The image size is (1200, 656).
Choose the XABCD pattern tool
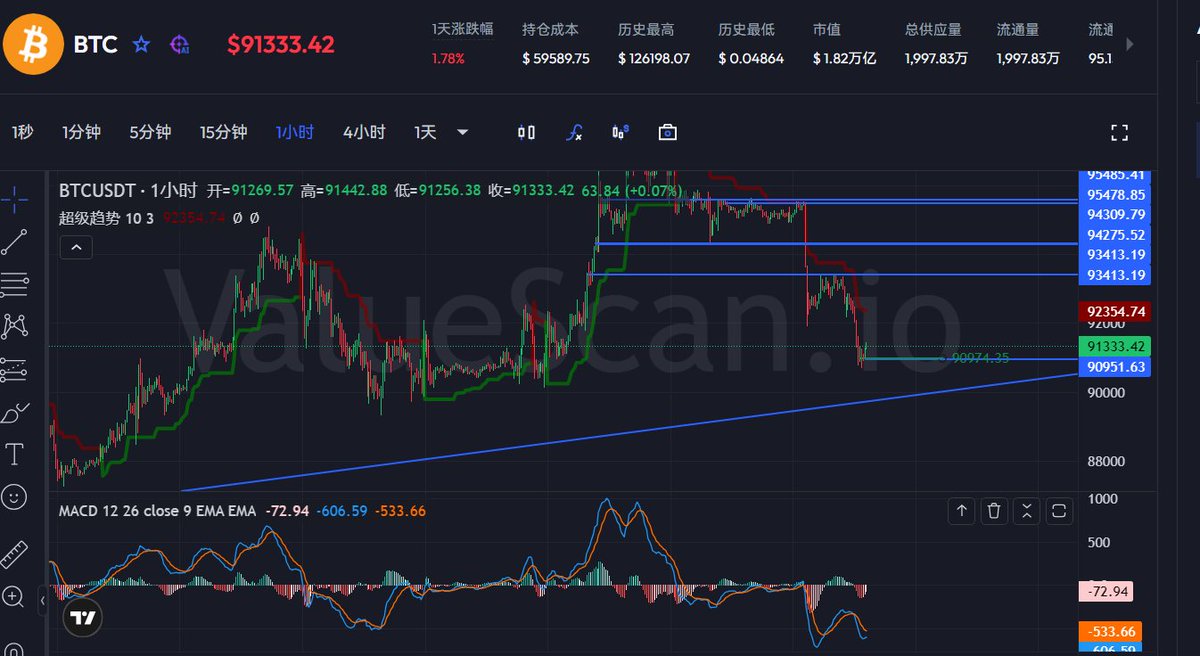click(15, 326)
